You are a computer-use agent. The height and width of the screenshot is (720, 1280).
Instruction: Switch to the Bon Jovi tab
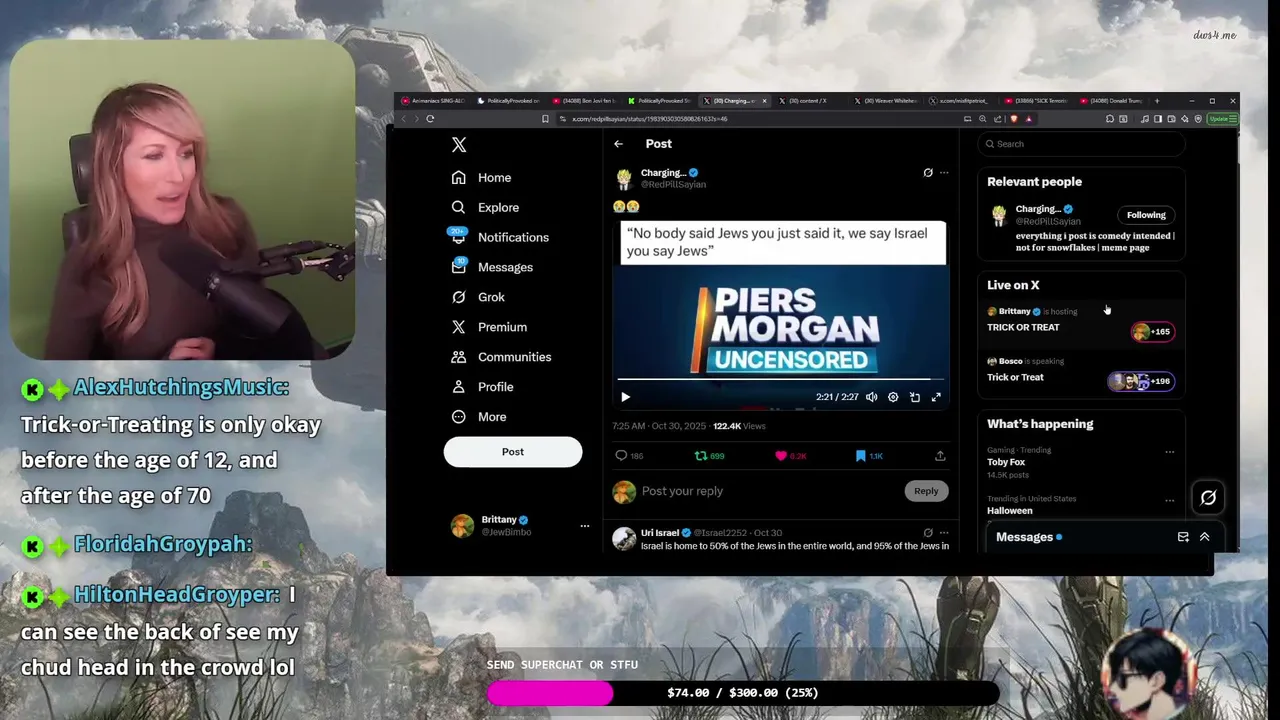point(584,101)
